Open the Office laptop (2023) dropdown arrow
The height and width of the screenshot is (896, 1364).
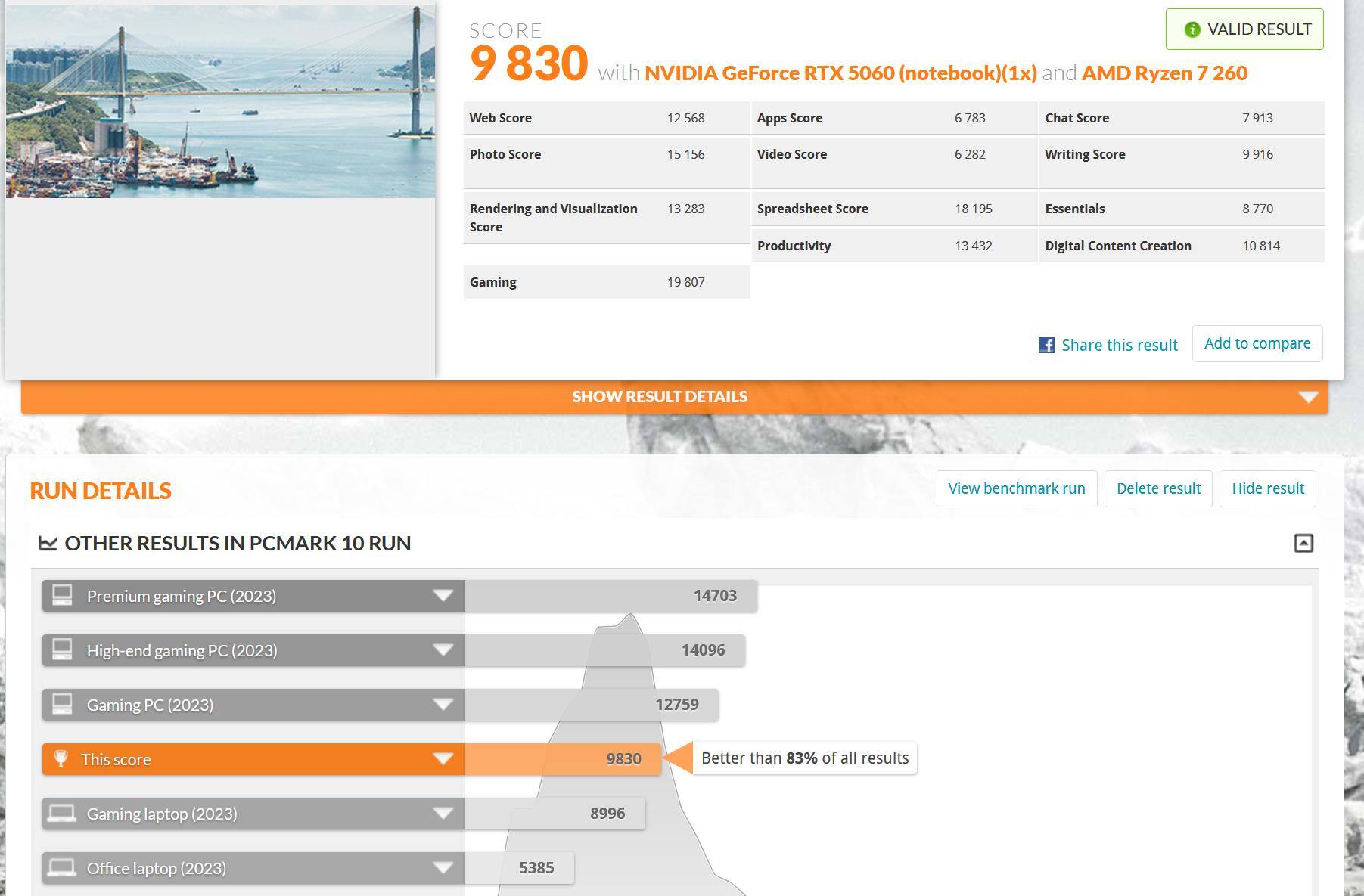443,868
